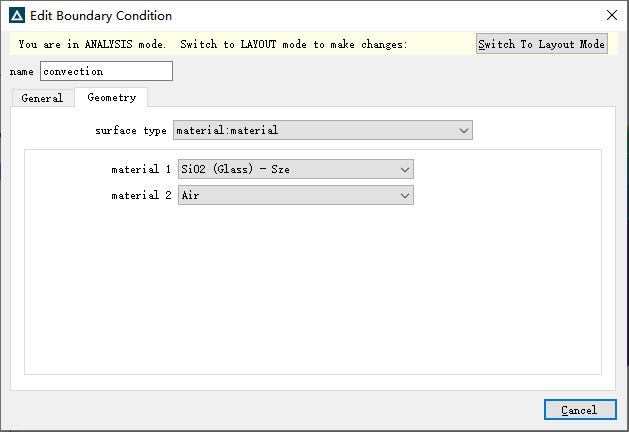This screenshot has height=432, width=629.
Task: Click the chevron arrow of surface type dropdown
Action: point(464,130)
